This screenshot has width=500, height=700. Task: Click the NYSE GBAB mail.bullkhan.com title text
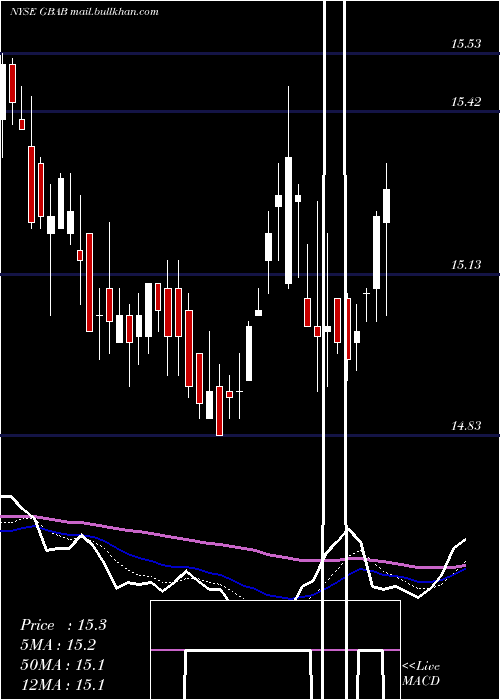click(84, 12)
